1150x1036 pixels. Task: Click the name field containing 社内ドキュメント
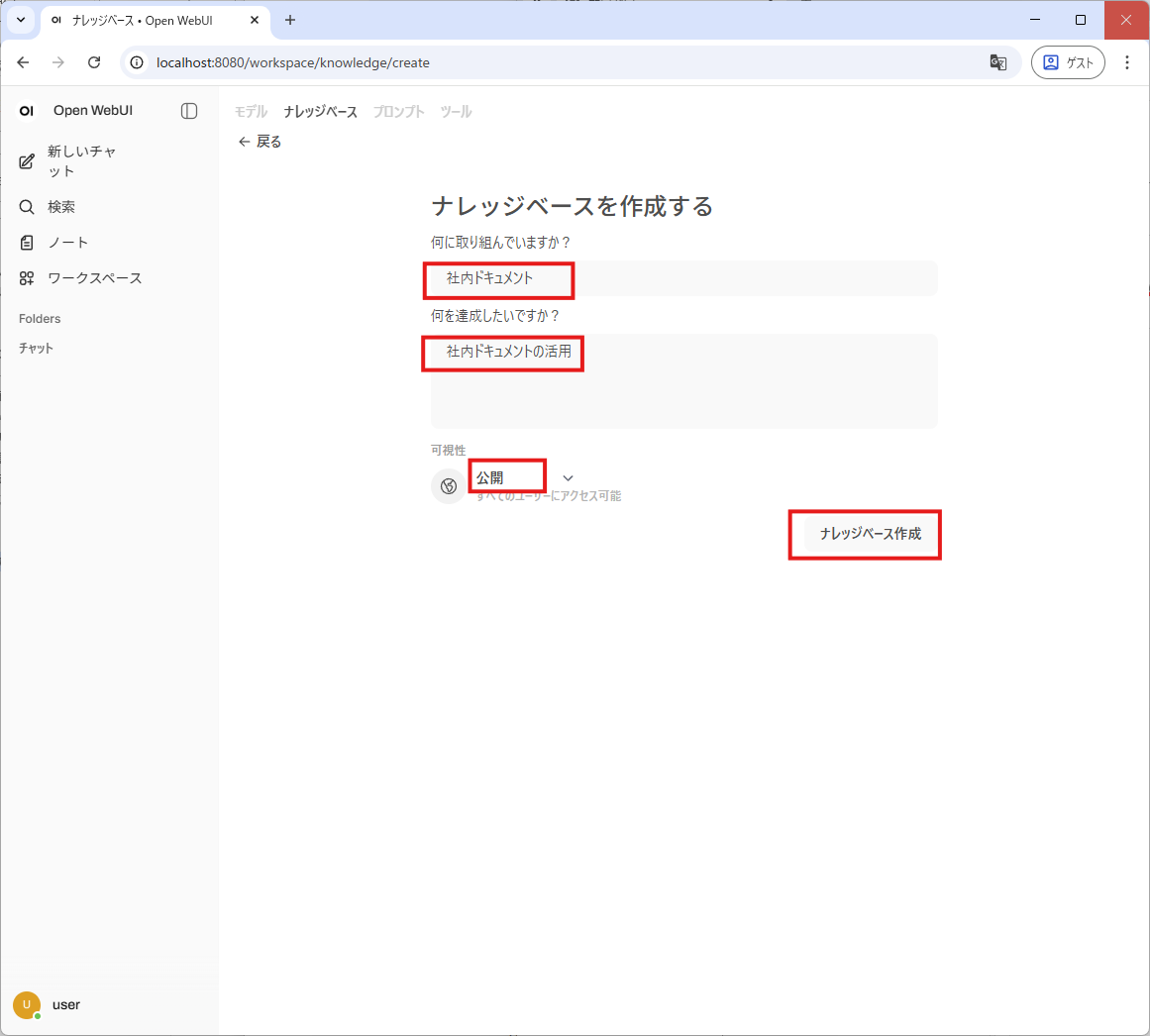click(x=683, y=278)
